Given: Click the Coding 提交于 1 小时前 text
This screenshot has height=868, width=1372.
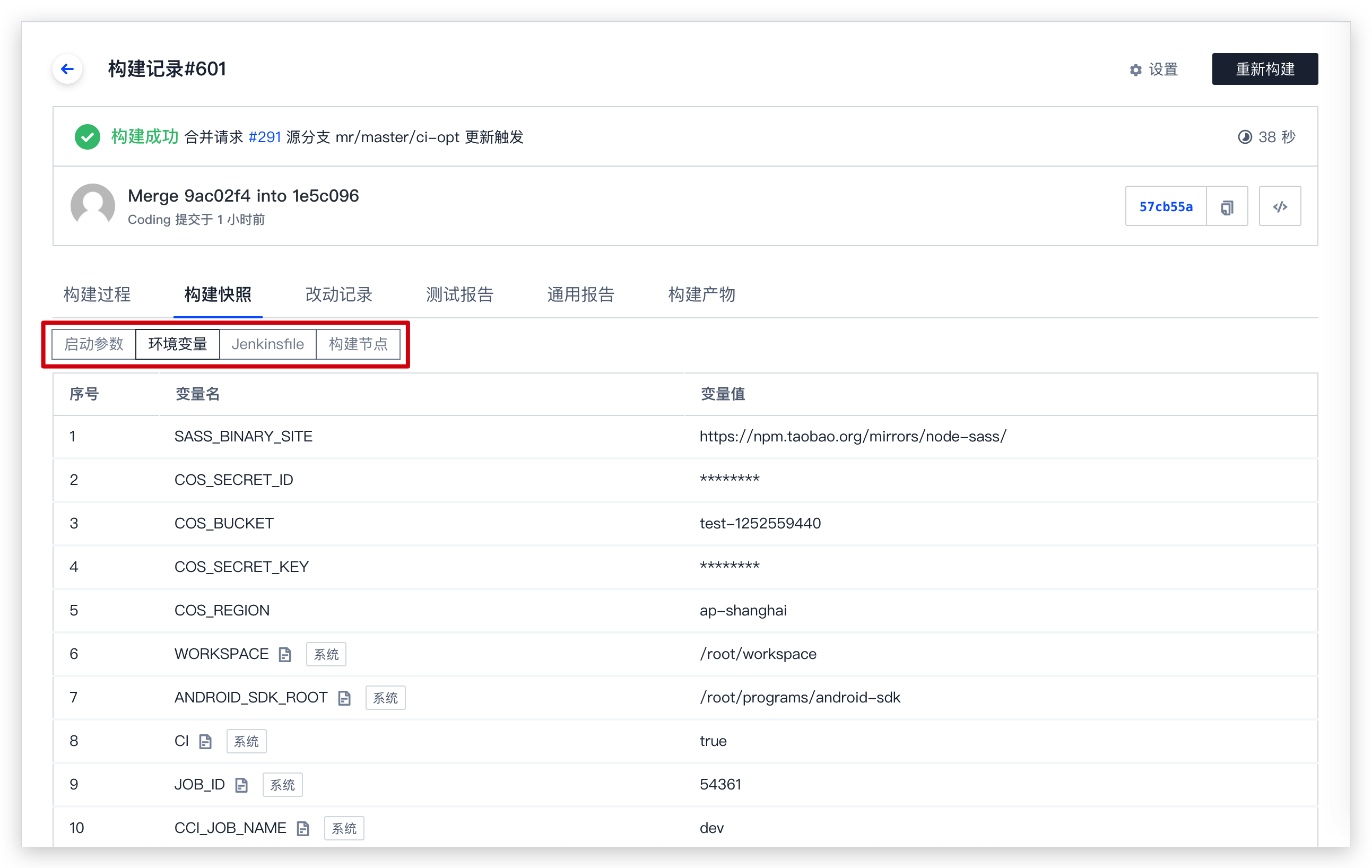Looking at the screenshot, I should [196, 220].
